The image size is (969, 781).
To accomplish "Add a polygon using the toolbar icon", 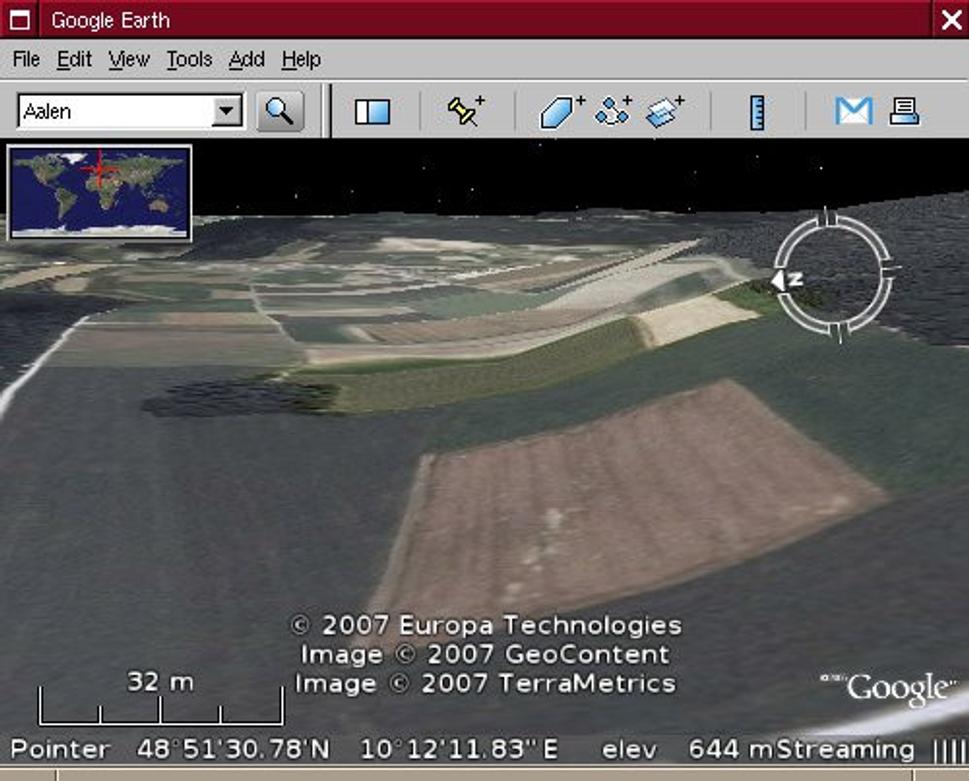I will (x=561, y=112).
